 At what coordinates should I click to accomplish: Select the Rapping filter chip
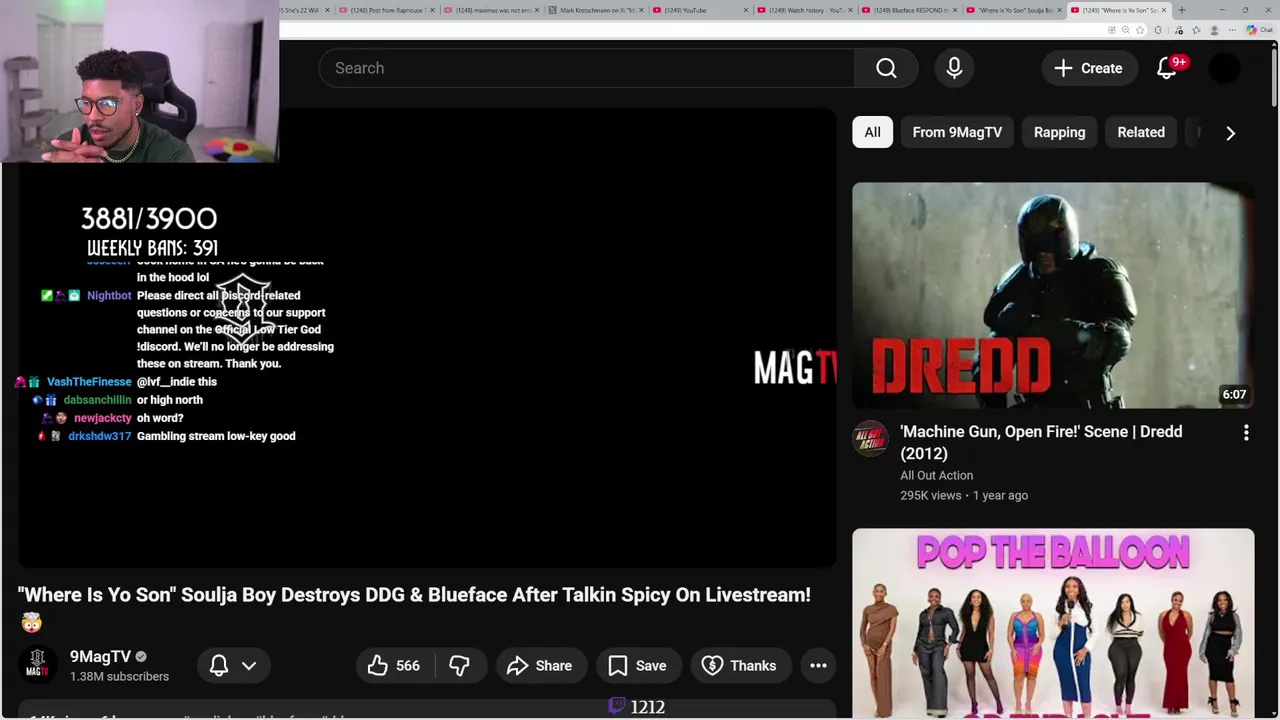click(x=1059, y=132)
